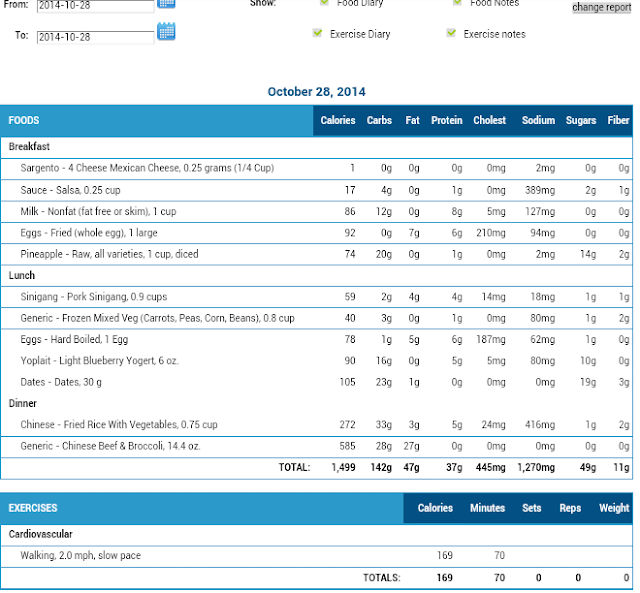This screenshot has width=640, height=593.
Task: Click the Walking, 2.0 mph, slow pace entry
Action: 80,555
